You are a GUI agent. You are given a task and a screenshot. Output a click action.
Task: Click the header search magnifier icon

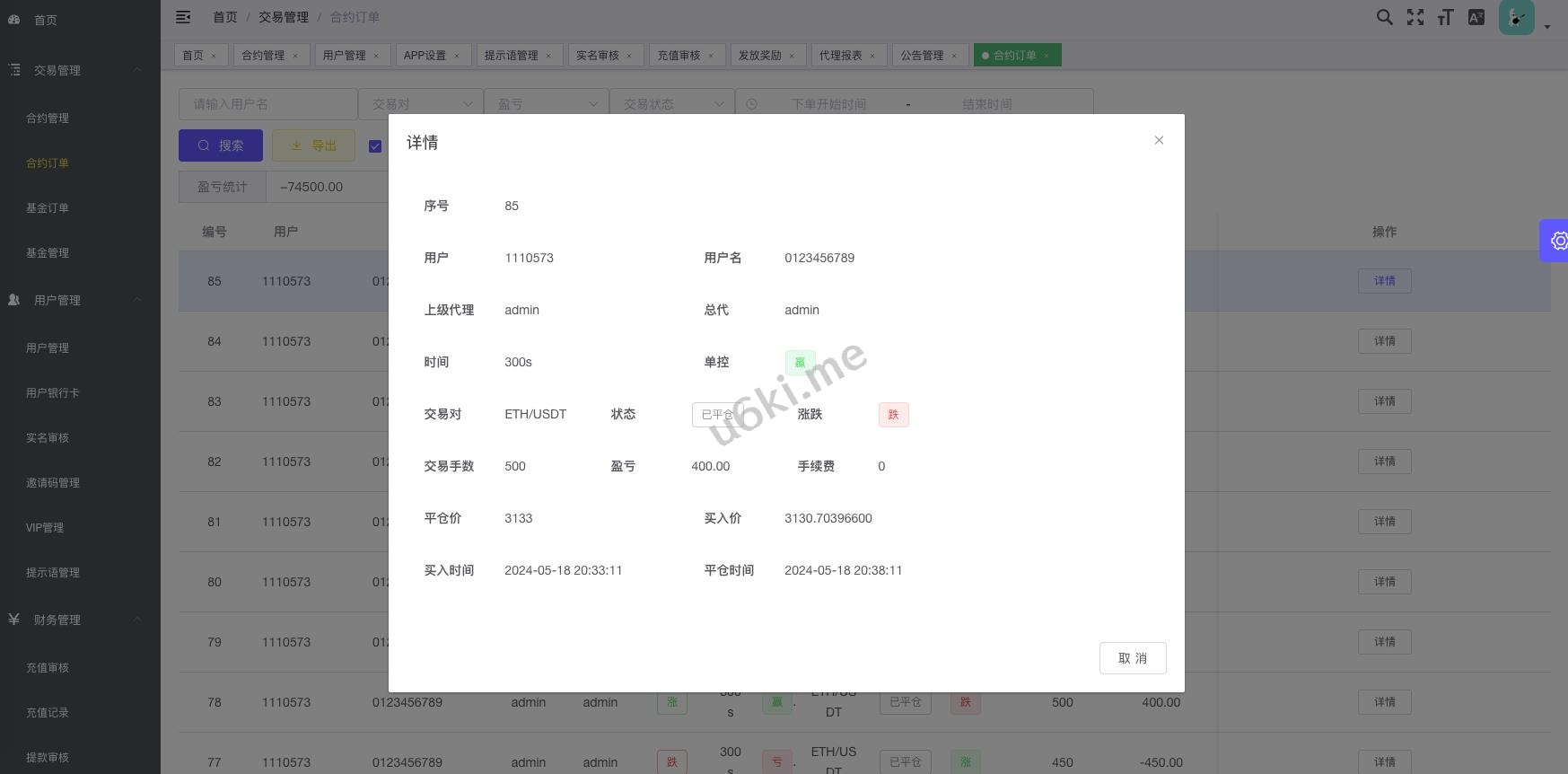[x=1385, y=17]
